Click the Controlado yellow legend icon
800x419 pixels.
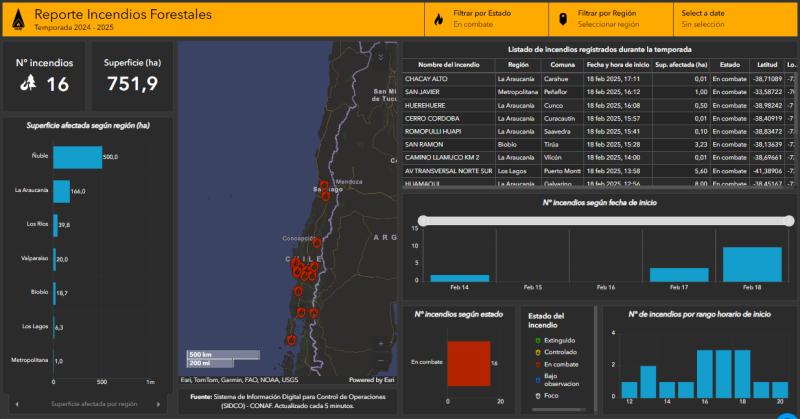pyautogui.click(x=538, y=352)
